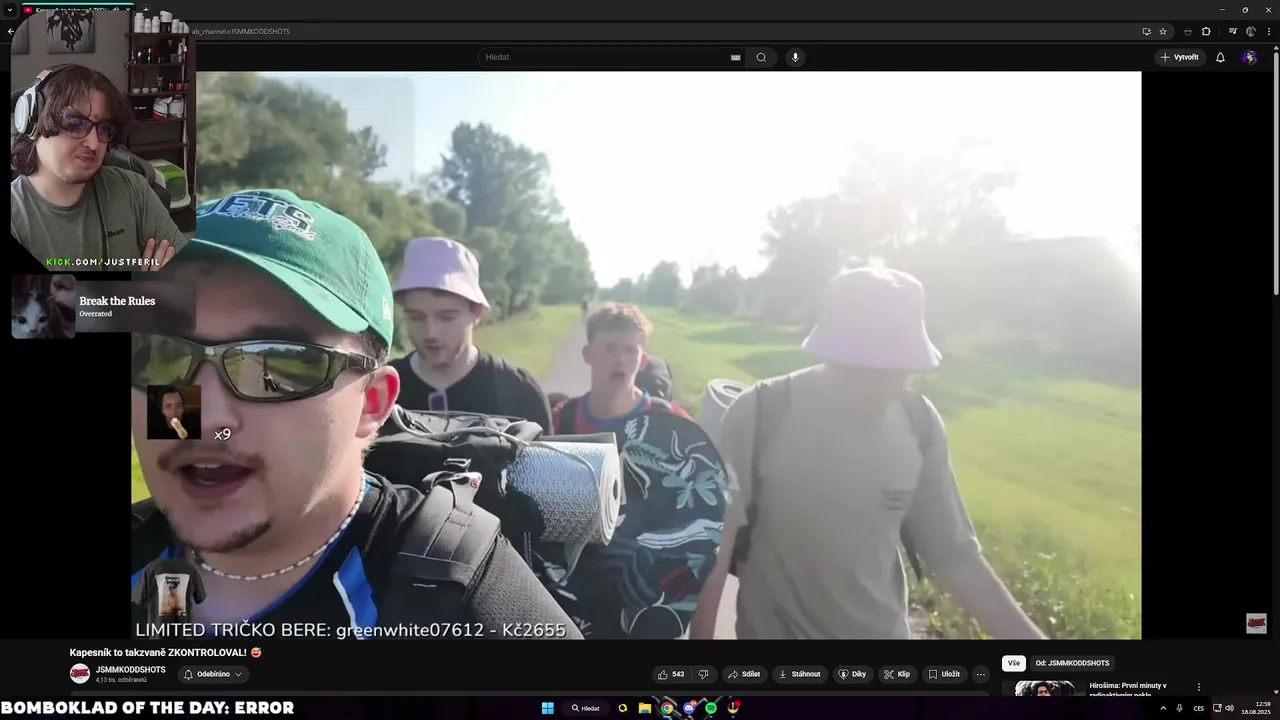The height and width of the screenshot is (720, 1280).
Task: Click the install or cast icon in address bar
Action: (x=1146, y=31)
